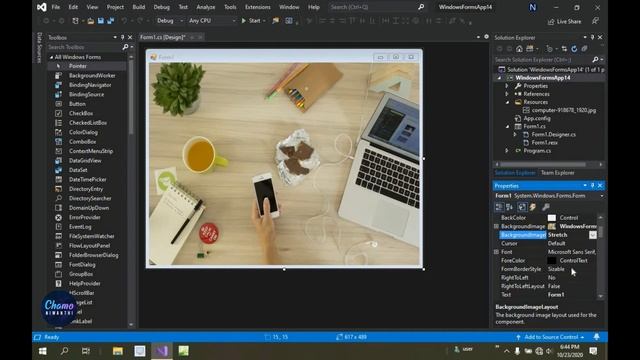Click the Refresh icon in Solution Explorer
640x360 pixels.
574,49
